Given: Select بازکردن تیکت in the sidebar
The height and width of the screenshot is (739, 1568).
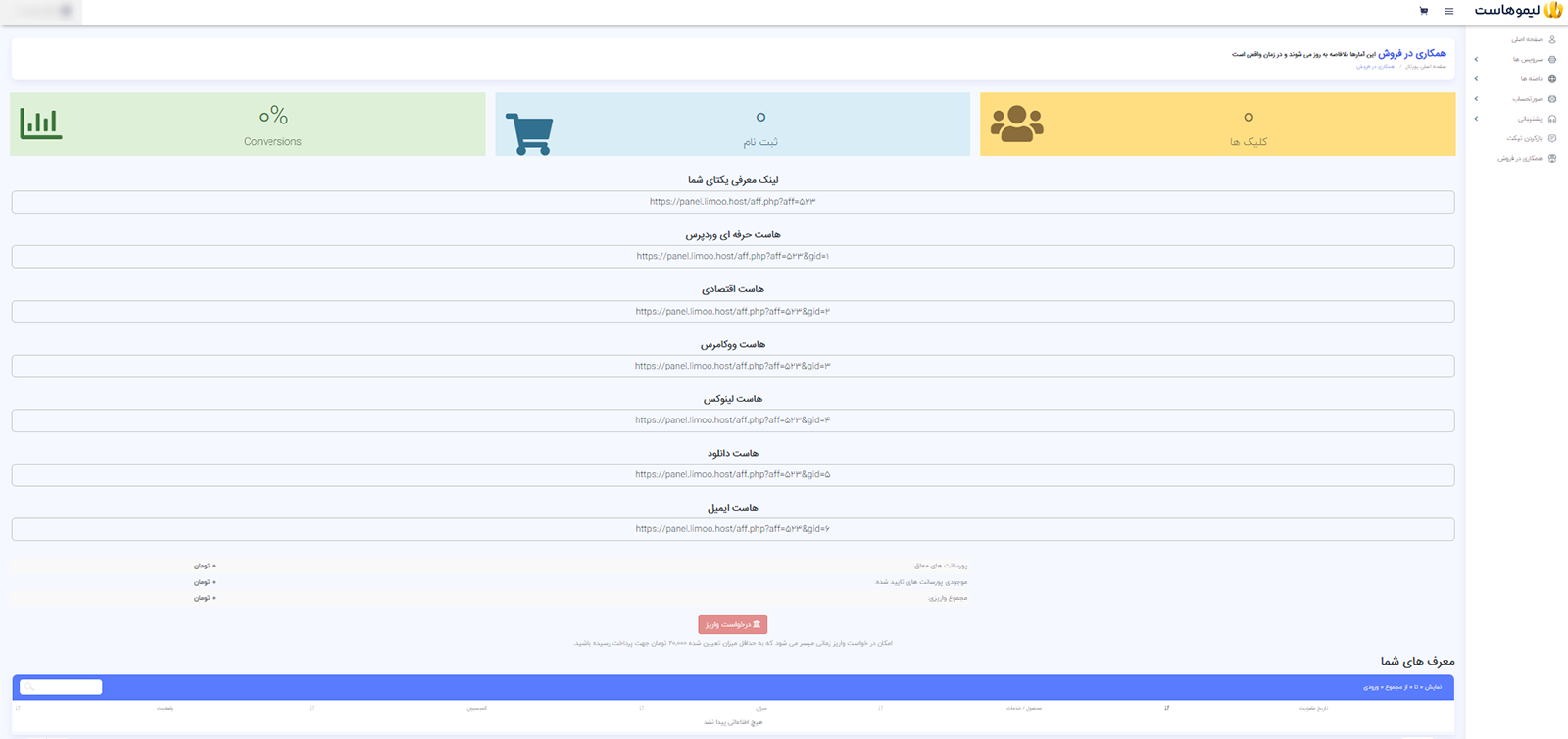Looking at the screenshot, I should coord(1525,138).
